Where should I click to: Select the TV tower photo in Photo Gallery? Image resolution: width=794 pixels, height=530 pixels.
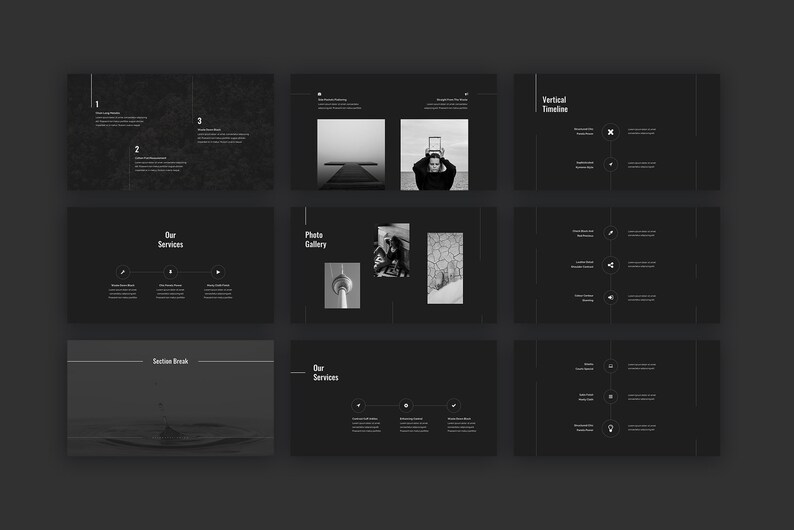tap(342, 286)
